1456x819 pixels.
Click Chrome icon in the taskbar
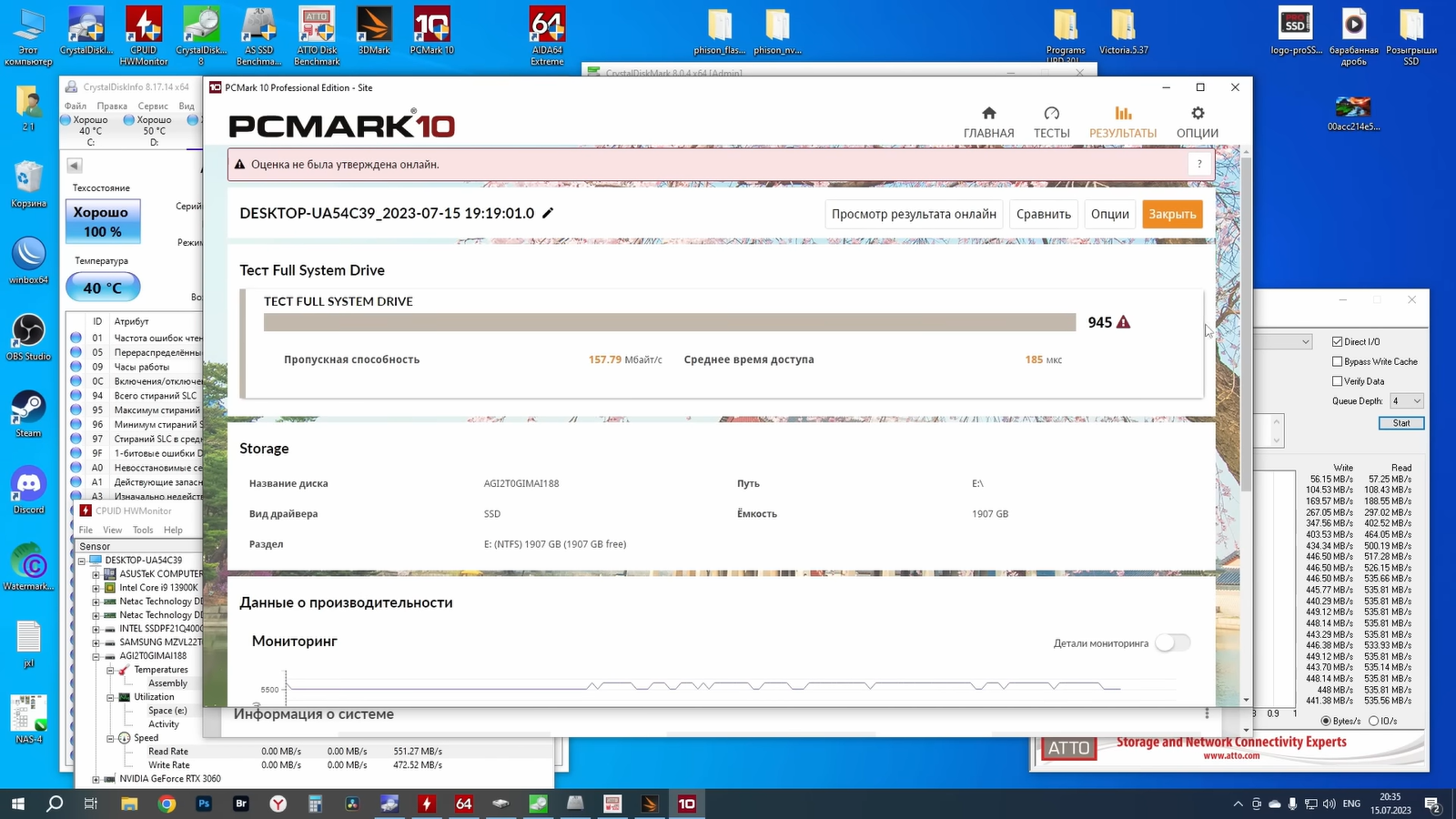[x=167, y=804]
